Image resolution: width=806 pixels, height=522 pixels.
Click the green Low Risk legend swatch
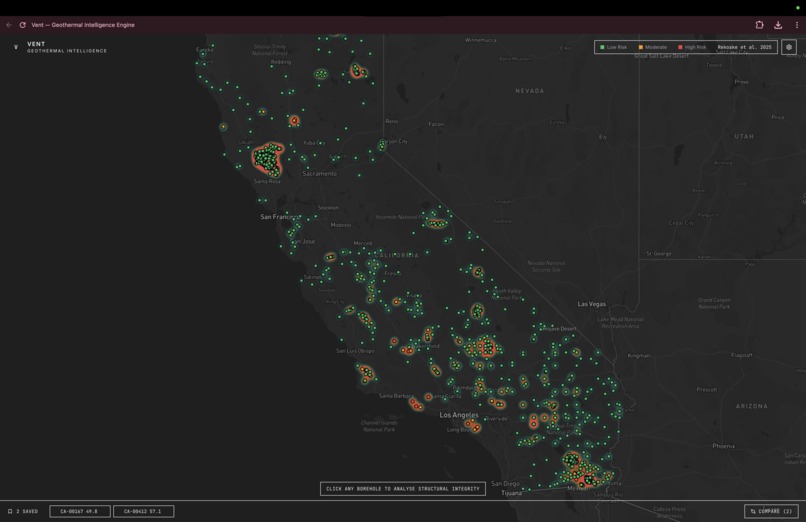602,47
